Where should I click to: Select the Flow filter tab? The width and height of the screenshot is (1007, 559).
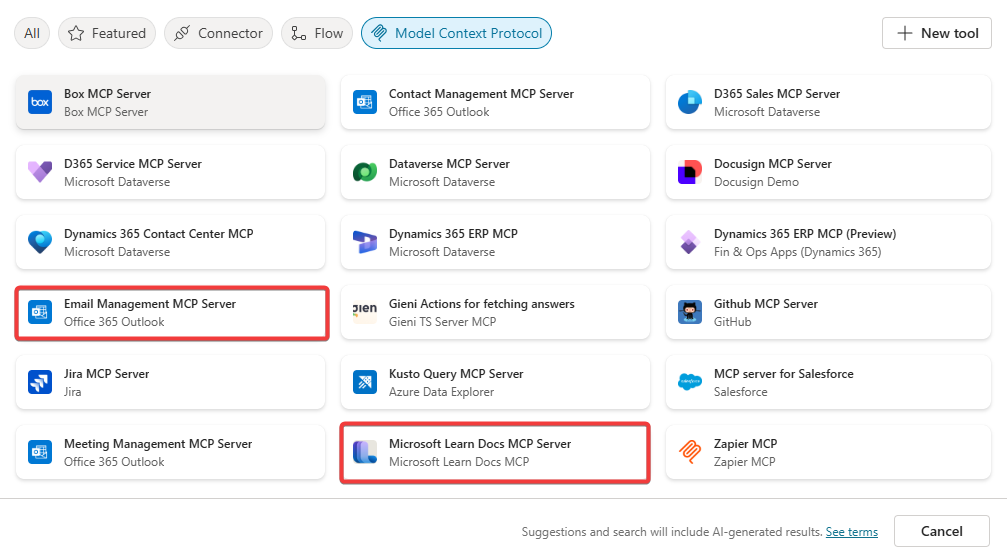click(x=317, y=33)
